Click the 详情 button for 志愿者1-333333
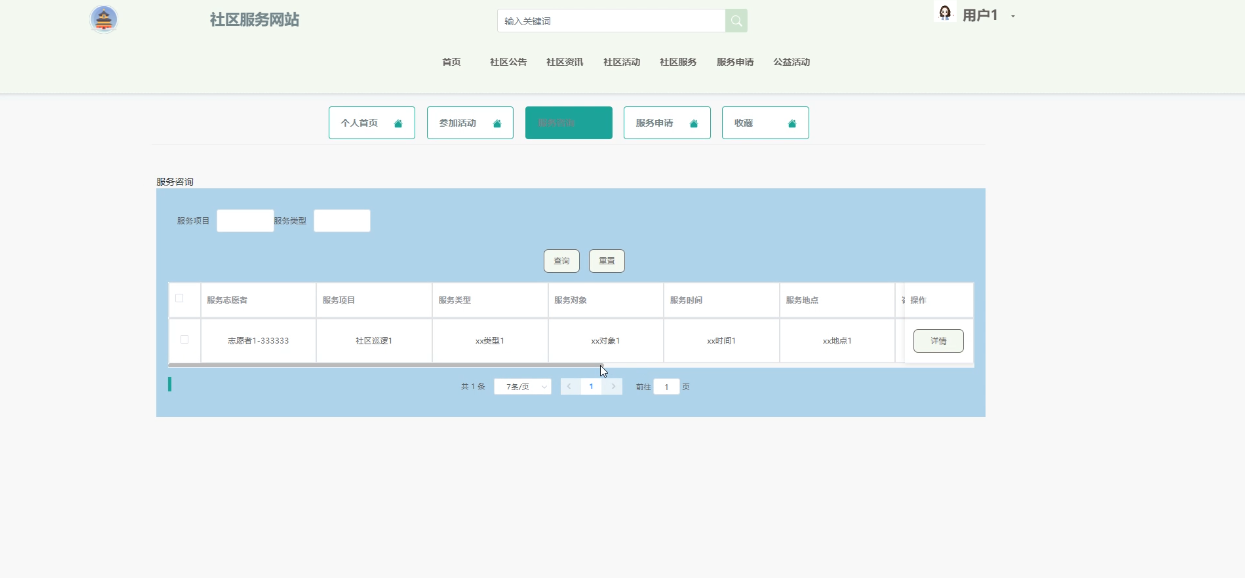The width and height of the screenshot is (1245, 578). click(938, 341)
